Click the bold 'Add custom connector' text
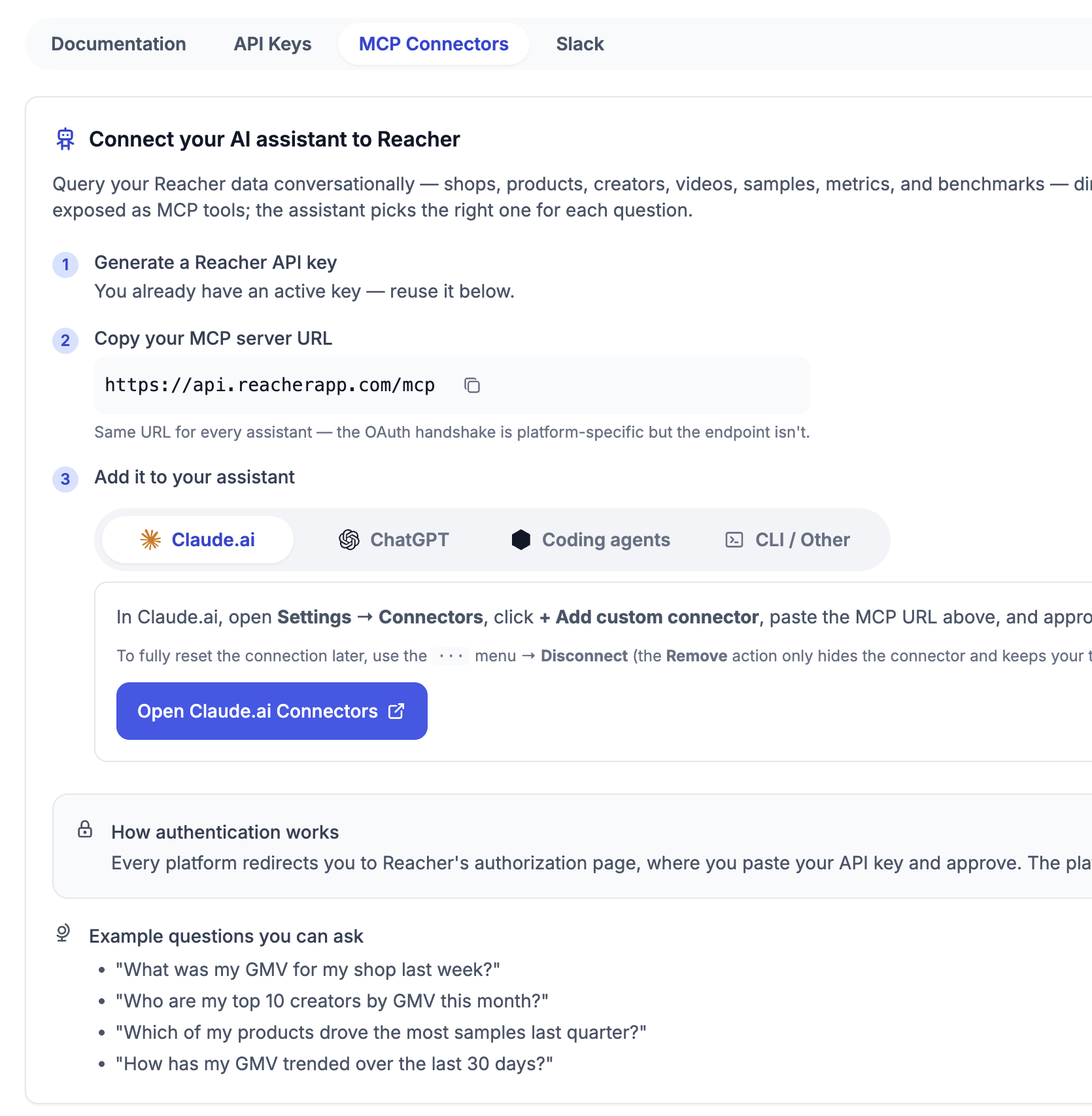 pos(649,617)
